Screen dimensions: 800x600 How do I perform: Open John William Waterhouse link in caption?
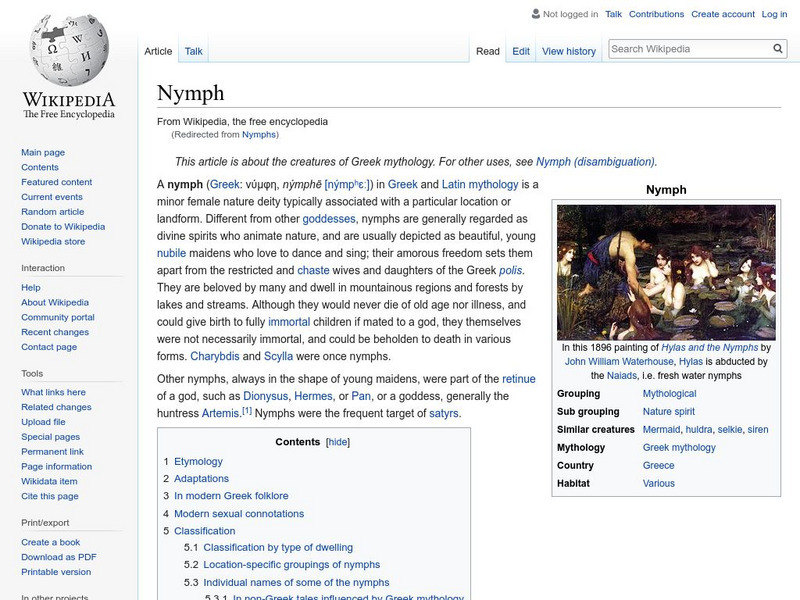(619, 361)
